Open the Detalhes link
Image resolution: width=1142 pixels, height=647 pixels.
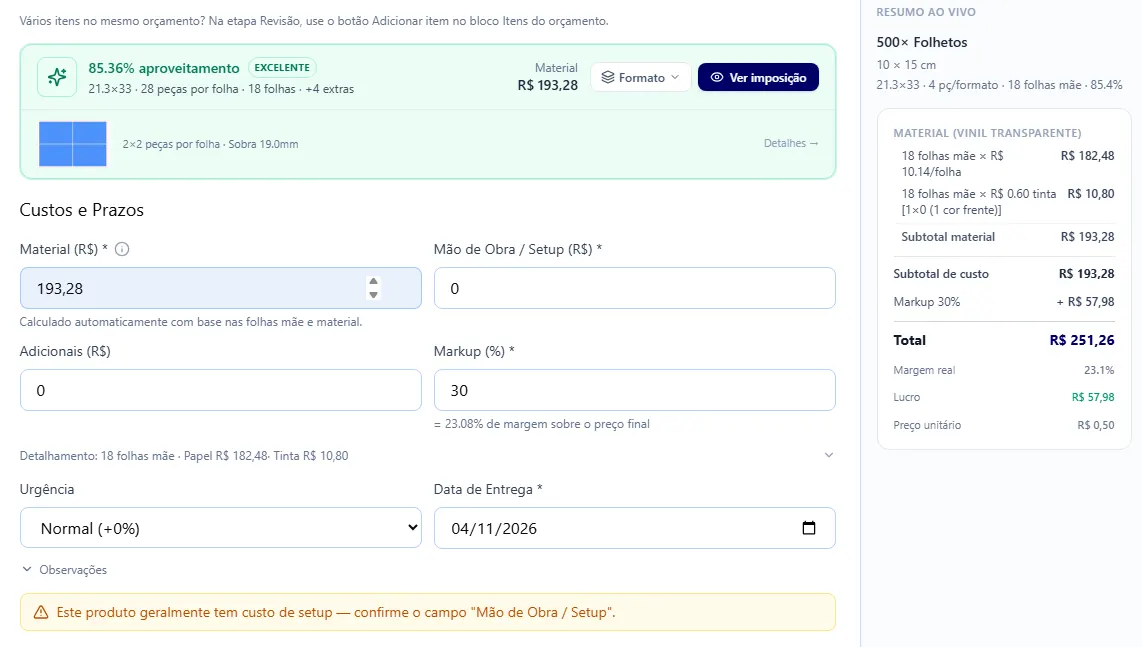tap(790, 144)
